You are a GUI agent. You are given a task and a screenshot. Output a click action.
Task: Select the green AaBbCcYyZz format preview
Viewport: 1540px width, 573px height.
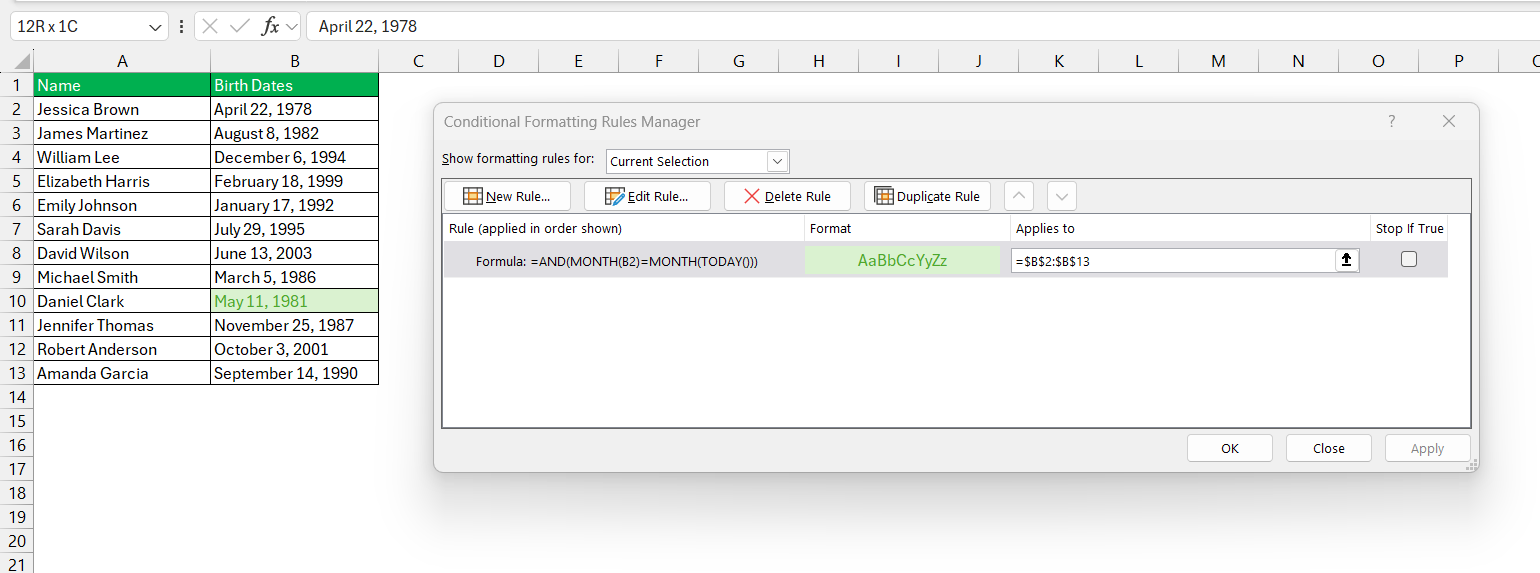click(902, 260)
